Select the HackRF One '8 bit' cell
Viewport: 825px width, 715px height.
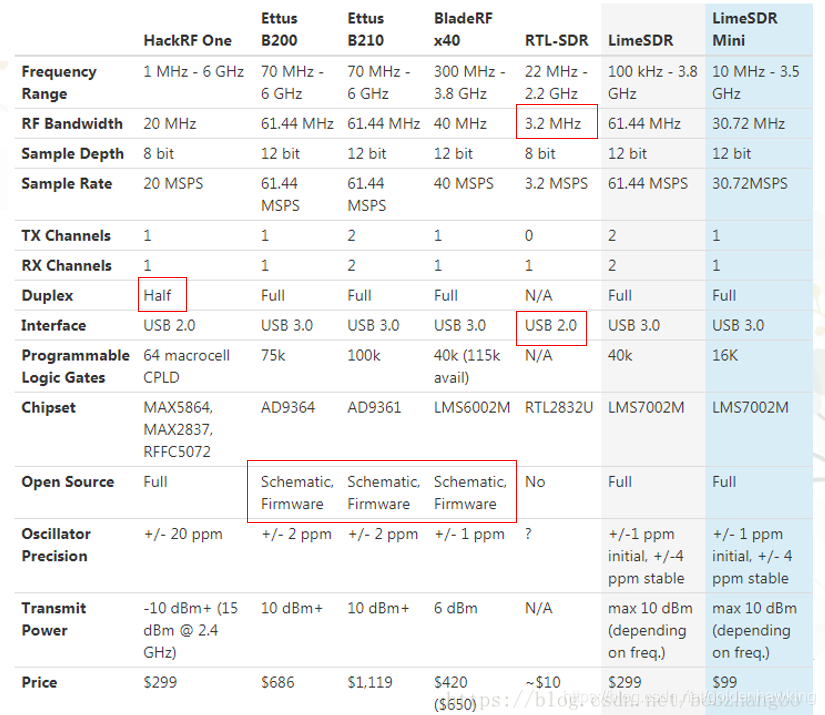158,154
